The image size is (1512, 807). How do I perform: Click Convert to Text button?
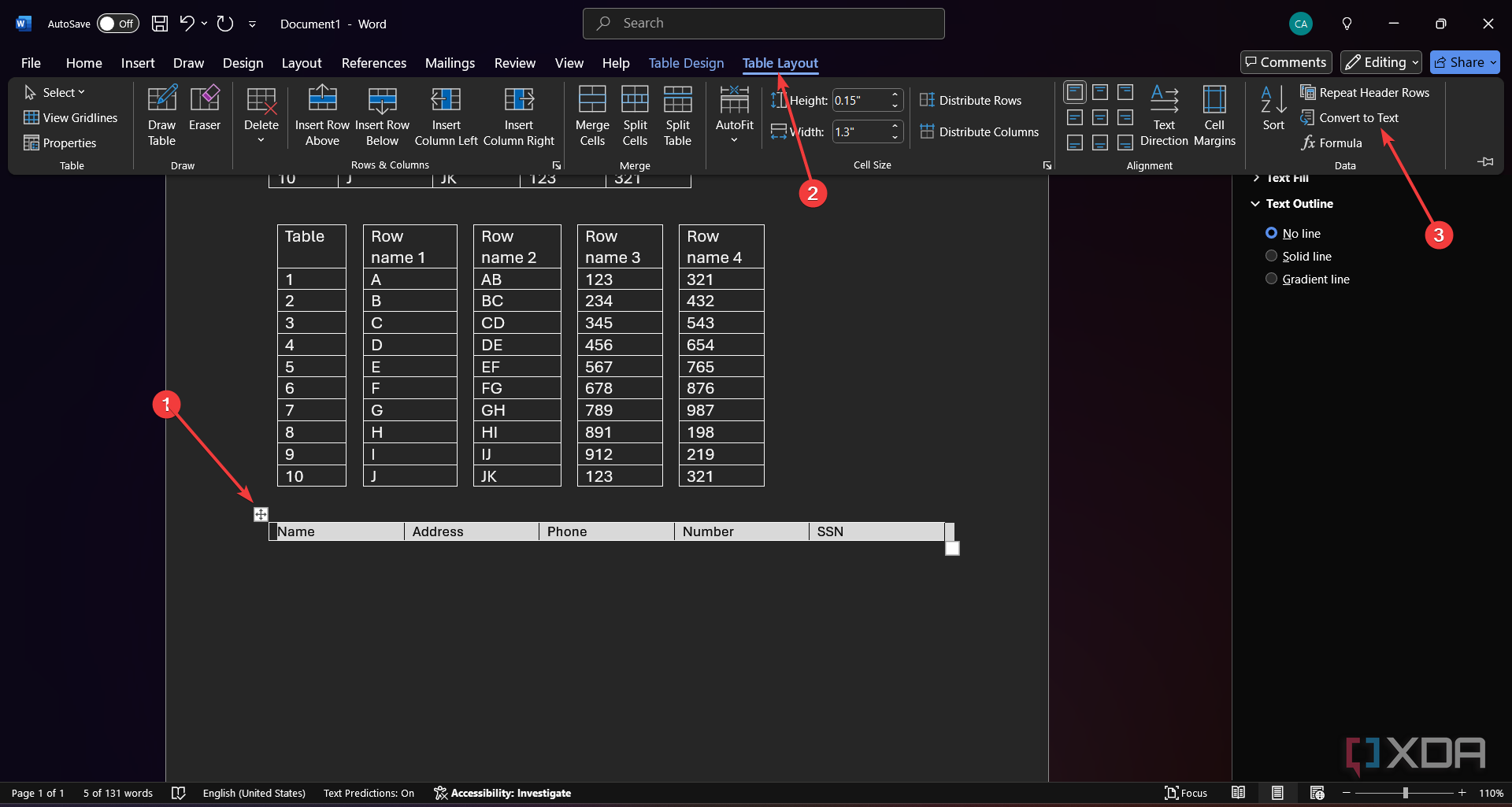click(x=1350, y=117)
